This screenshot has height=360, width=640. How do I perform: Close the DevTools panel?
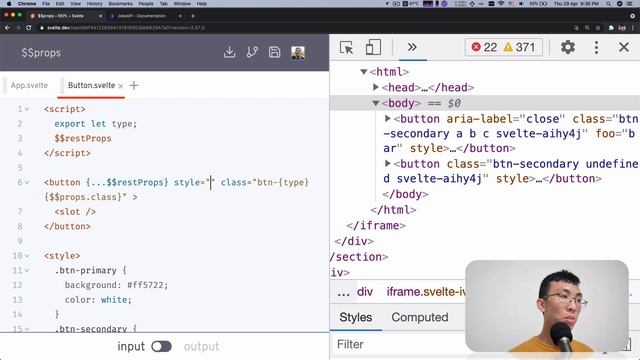(624, 47)
